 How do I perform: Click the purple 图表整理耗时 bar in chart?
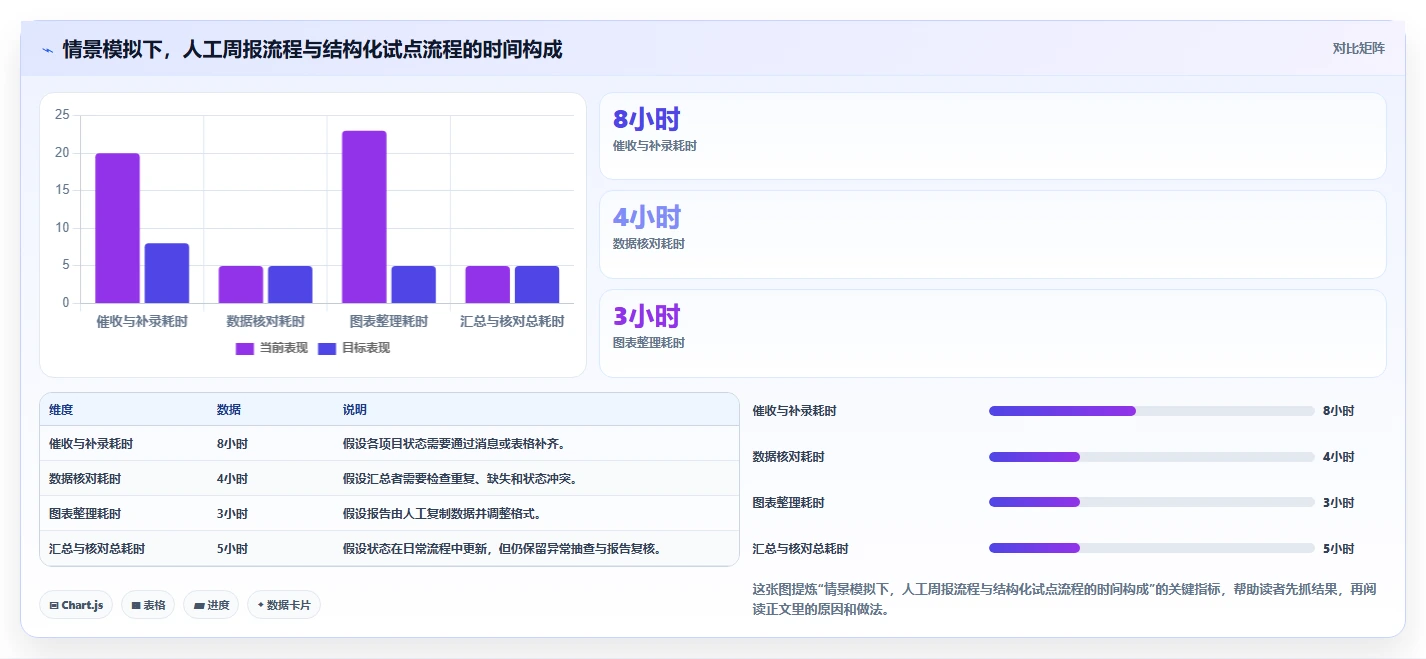[x=364, y=217]
